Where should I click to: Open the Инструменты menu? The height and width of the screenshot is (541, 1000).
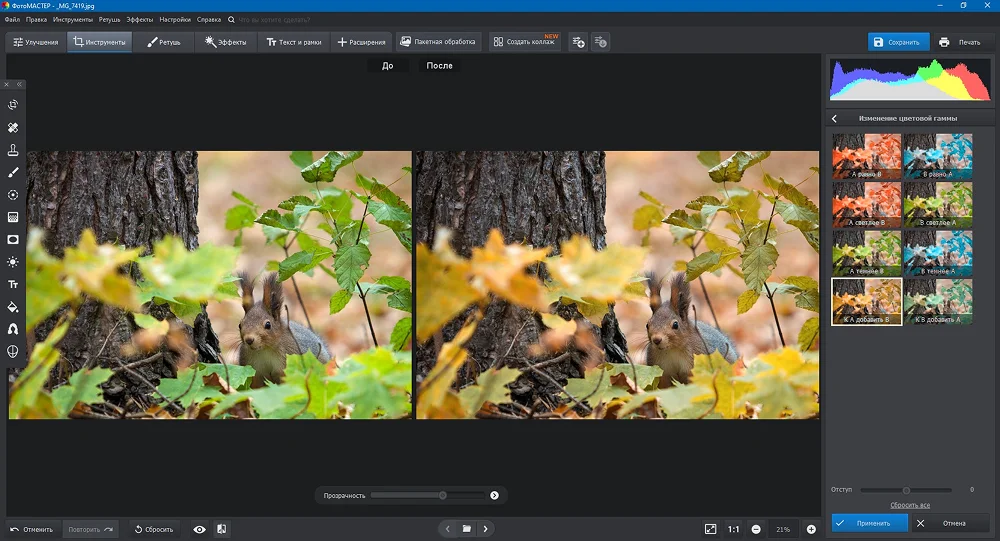(x=73, y=20)
